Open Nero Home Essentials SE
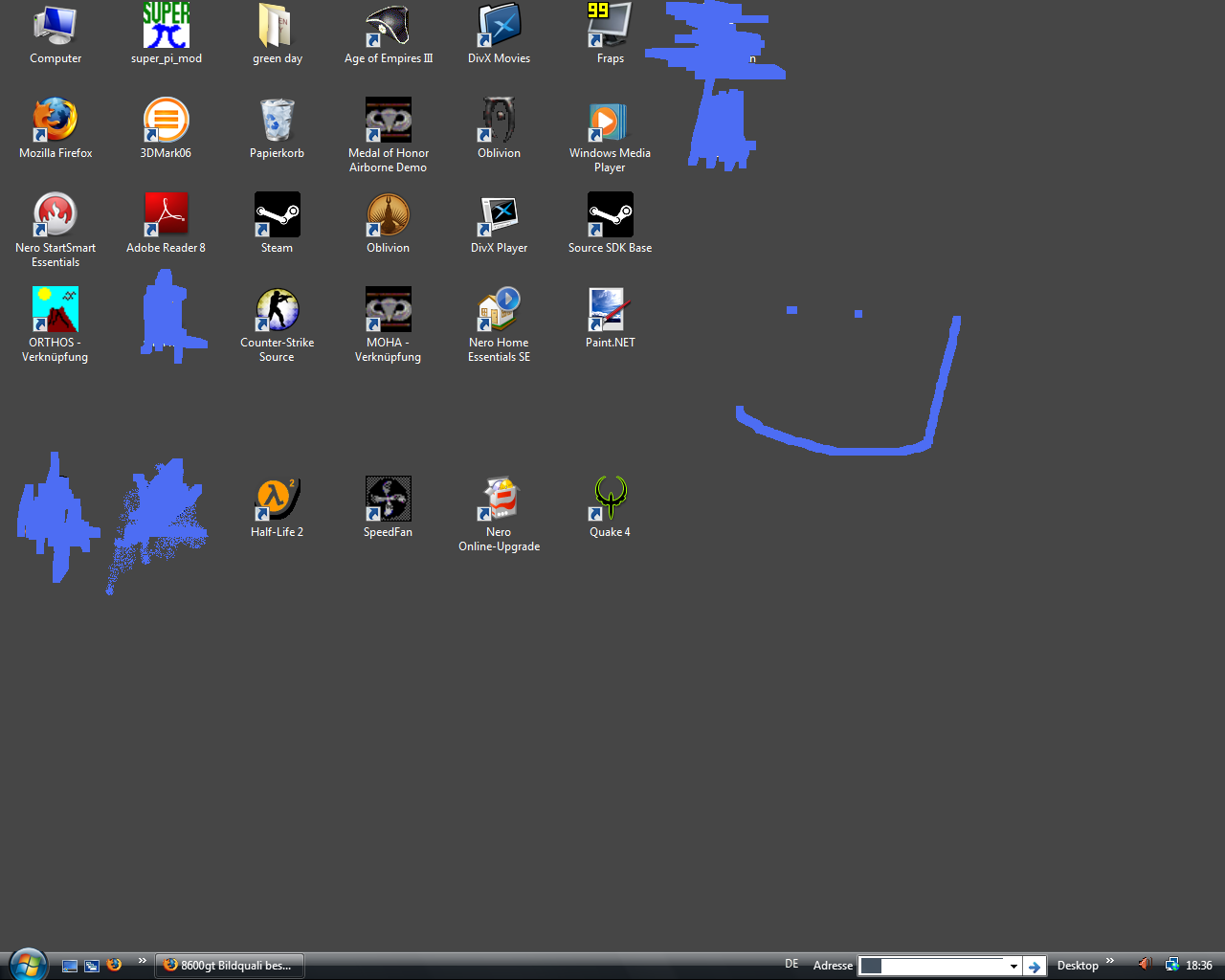 499,324
